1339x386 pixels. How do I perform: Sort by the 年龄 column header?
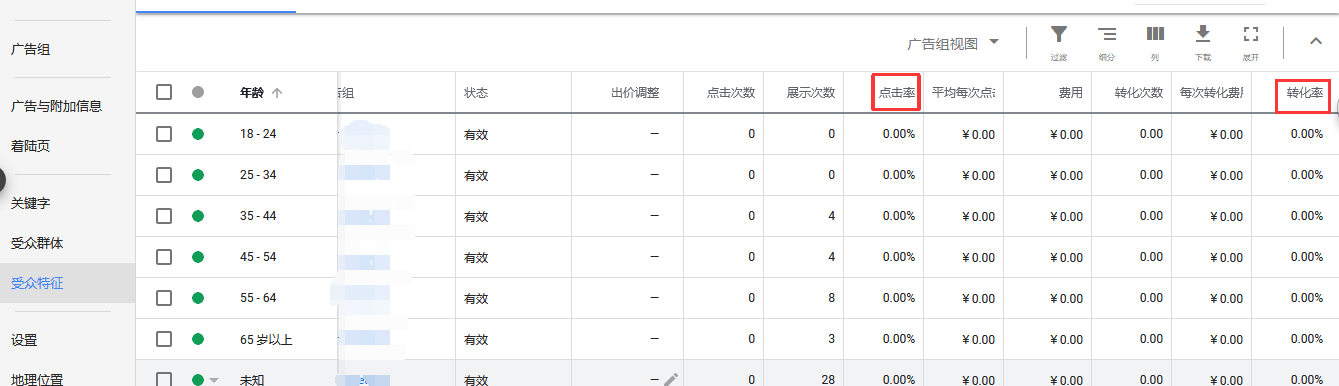(x=252, y=92)
